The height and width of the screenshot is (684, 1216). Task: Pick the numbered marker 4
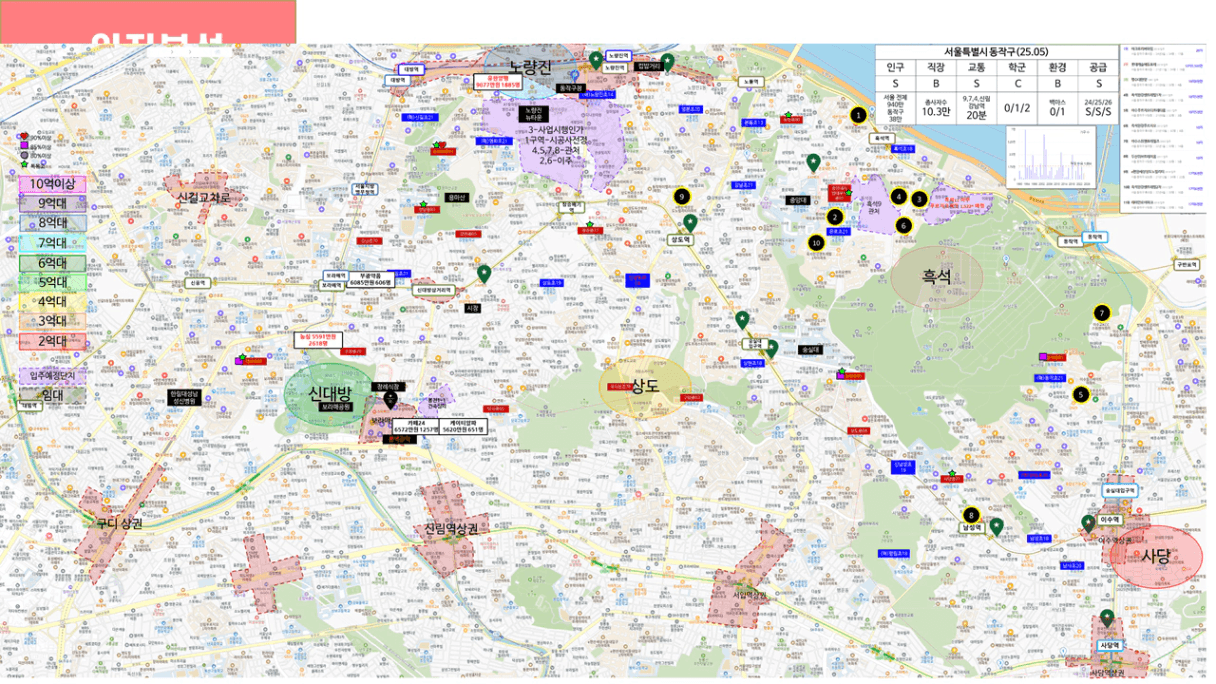(899, 196)
